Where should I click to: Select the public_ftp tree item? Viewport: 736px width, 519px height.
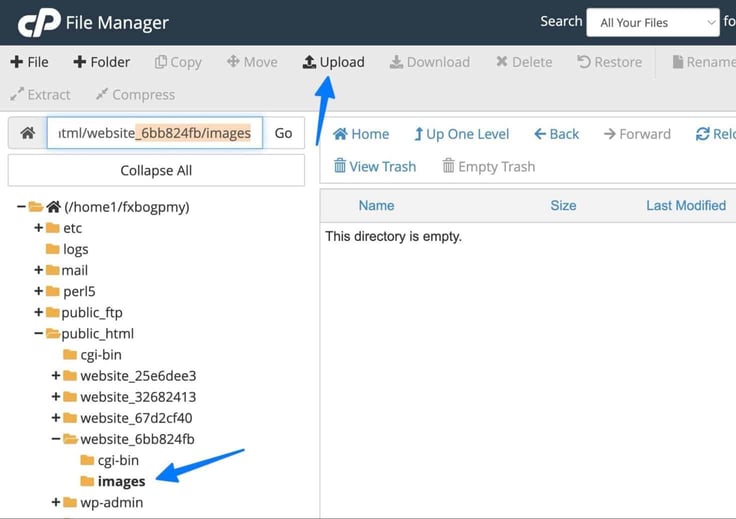tap(92, 313)
